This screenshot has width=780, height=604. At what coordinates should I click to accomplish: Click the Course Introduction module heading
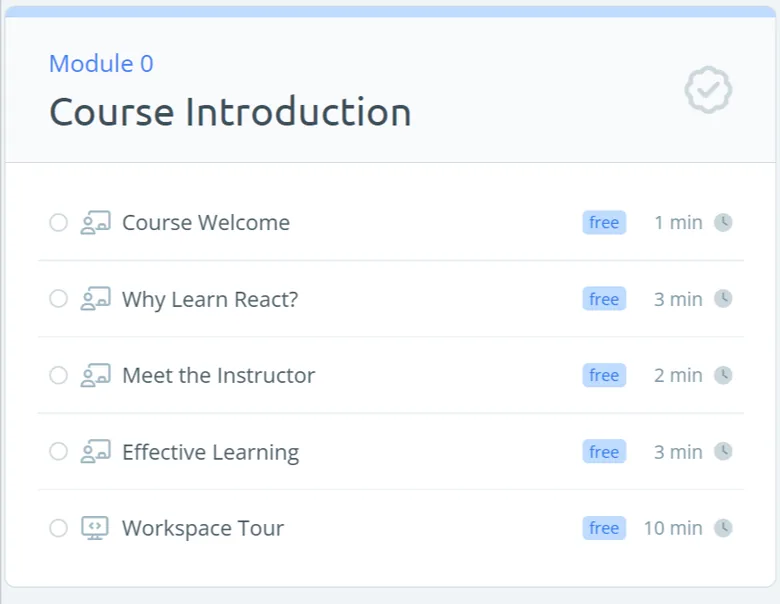tap(230, 112)
